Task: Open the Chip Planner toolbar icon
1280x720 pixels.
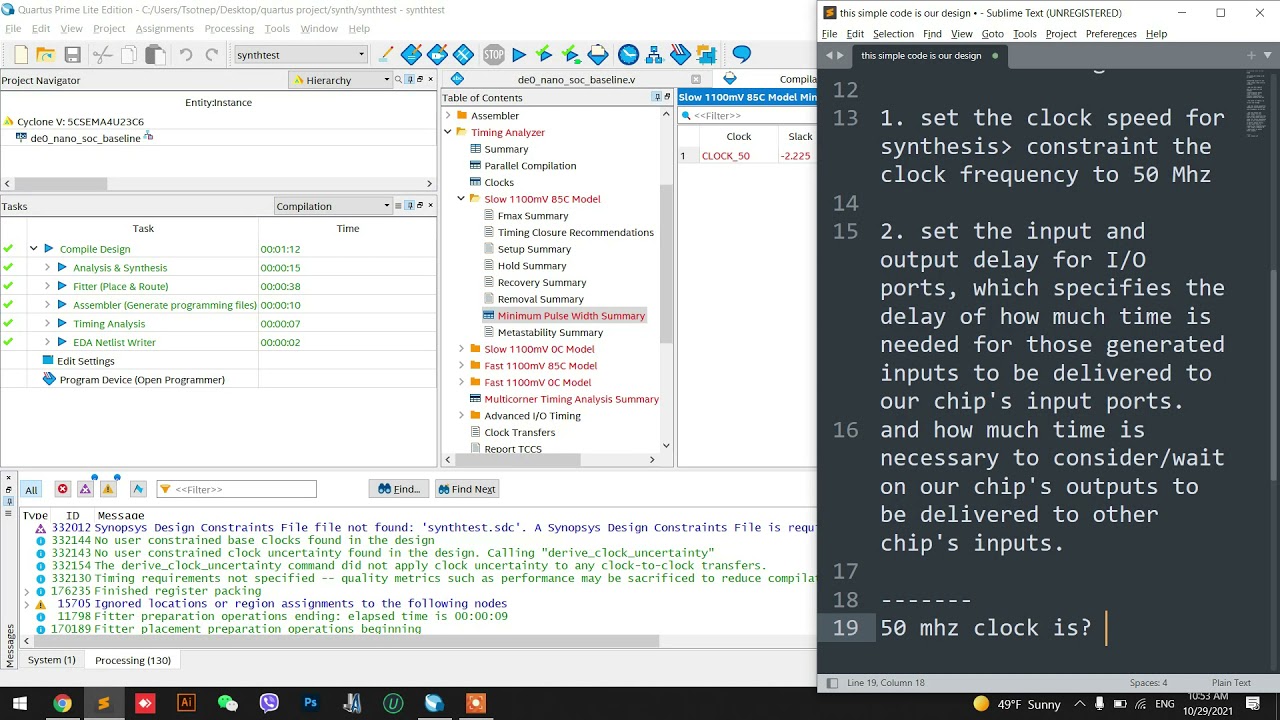Action: [x=463, y=54]
